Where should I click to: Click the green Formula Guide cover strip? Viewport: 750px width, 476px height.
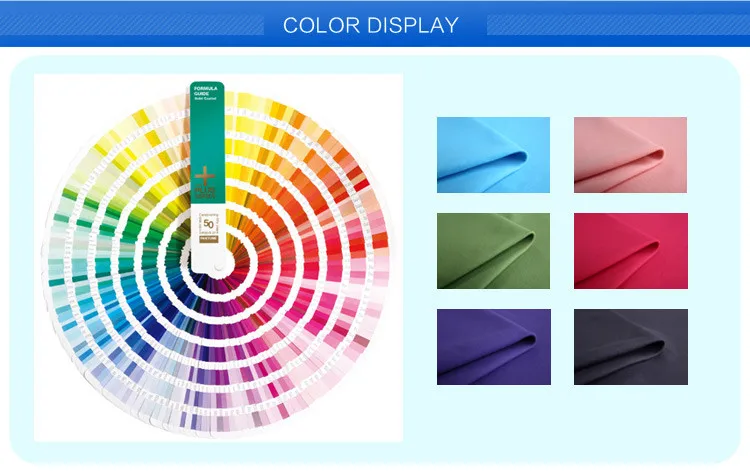(207, 146)
